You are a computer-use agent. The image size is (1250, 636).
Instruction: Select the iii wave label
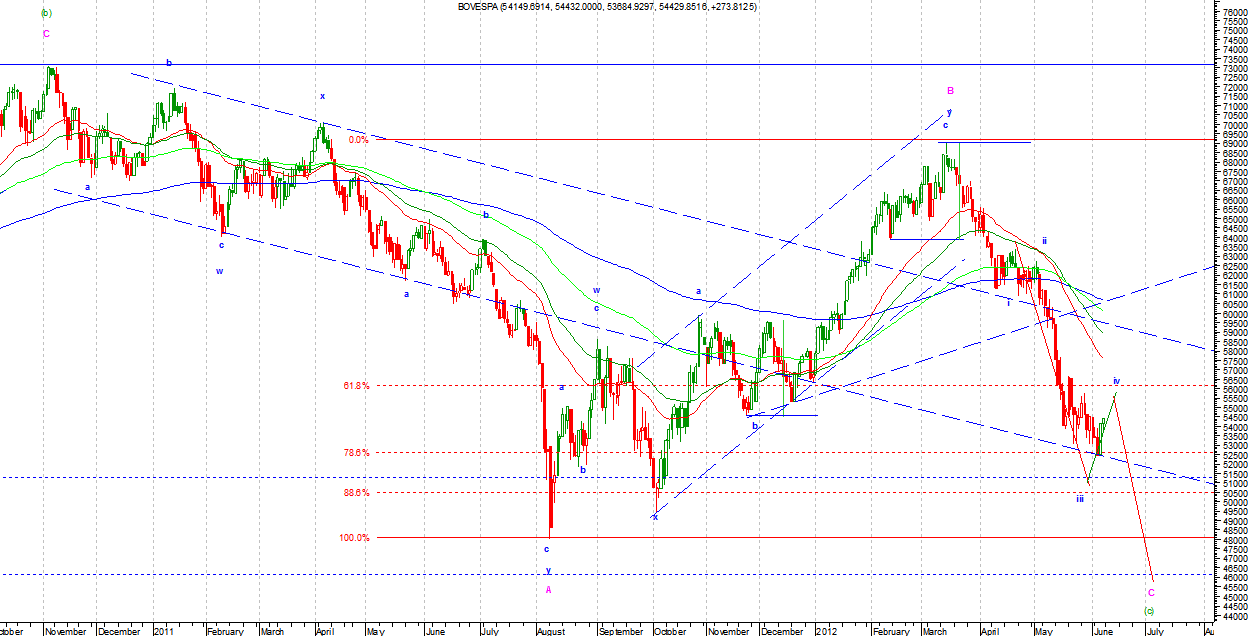pyautogui.click(x=1080, y=498)
